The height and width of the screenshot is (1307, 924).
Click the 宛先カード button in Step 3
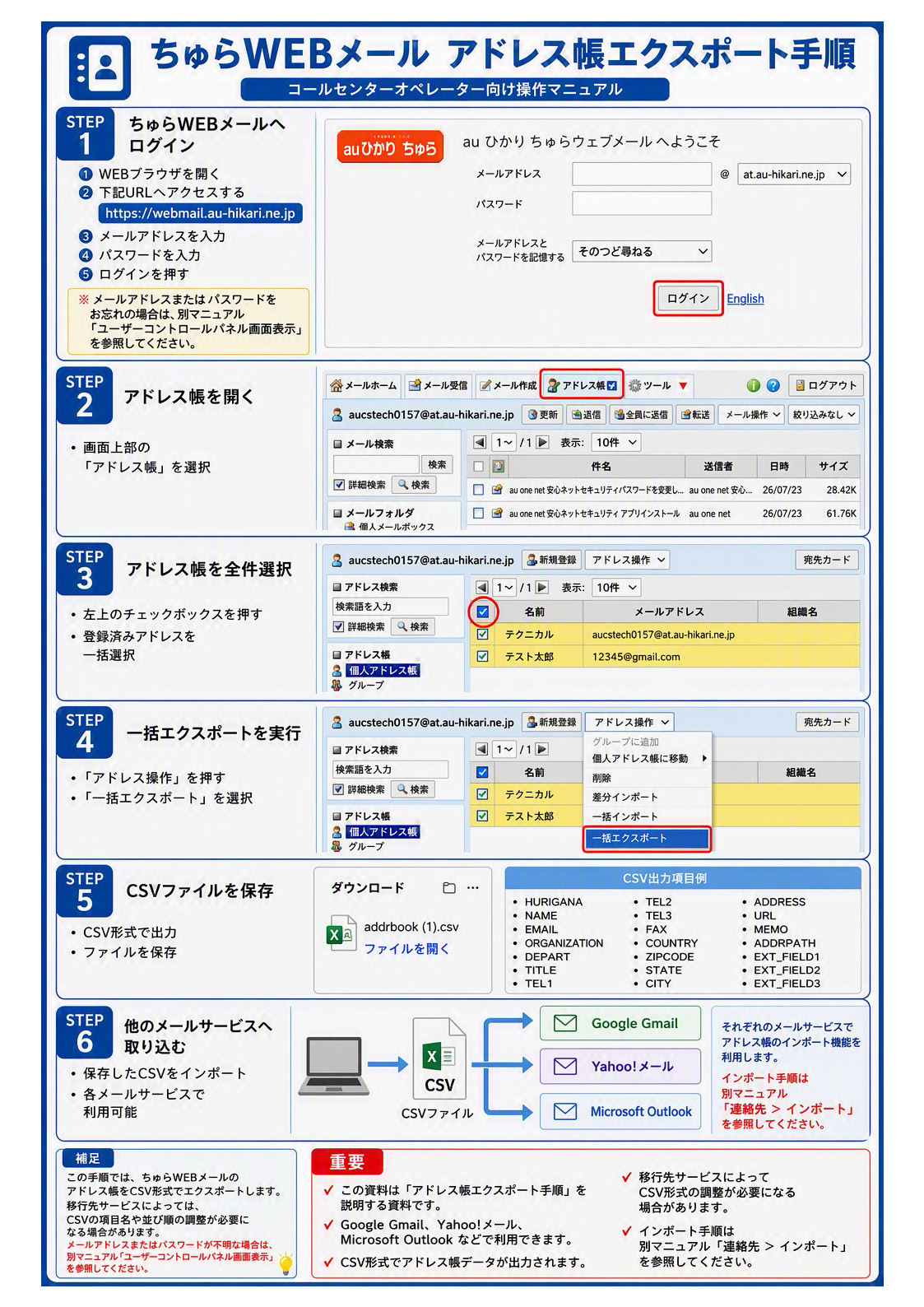tap(827, 560)
